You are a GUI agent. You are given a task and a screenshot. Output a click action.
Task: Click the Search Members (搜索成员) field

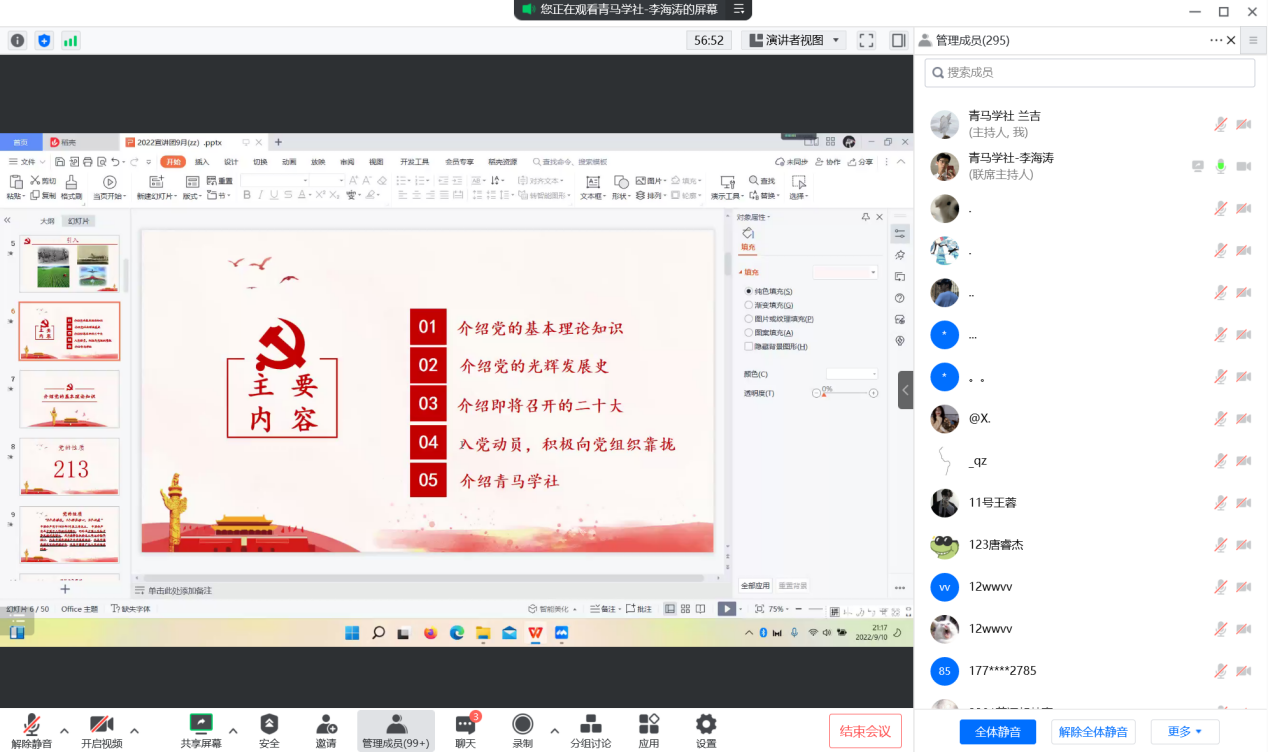(x=1090, y=72)
